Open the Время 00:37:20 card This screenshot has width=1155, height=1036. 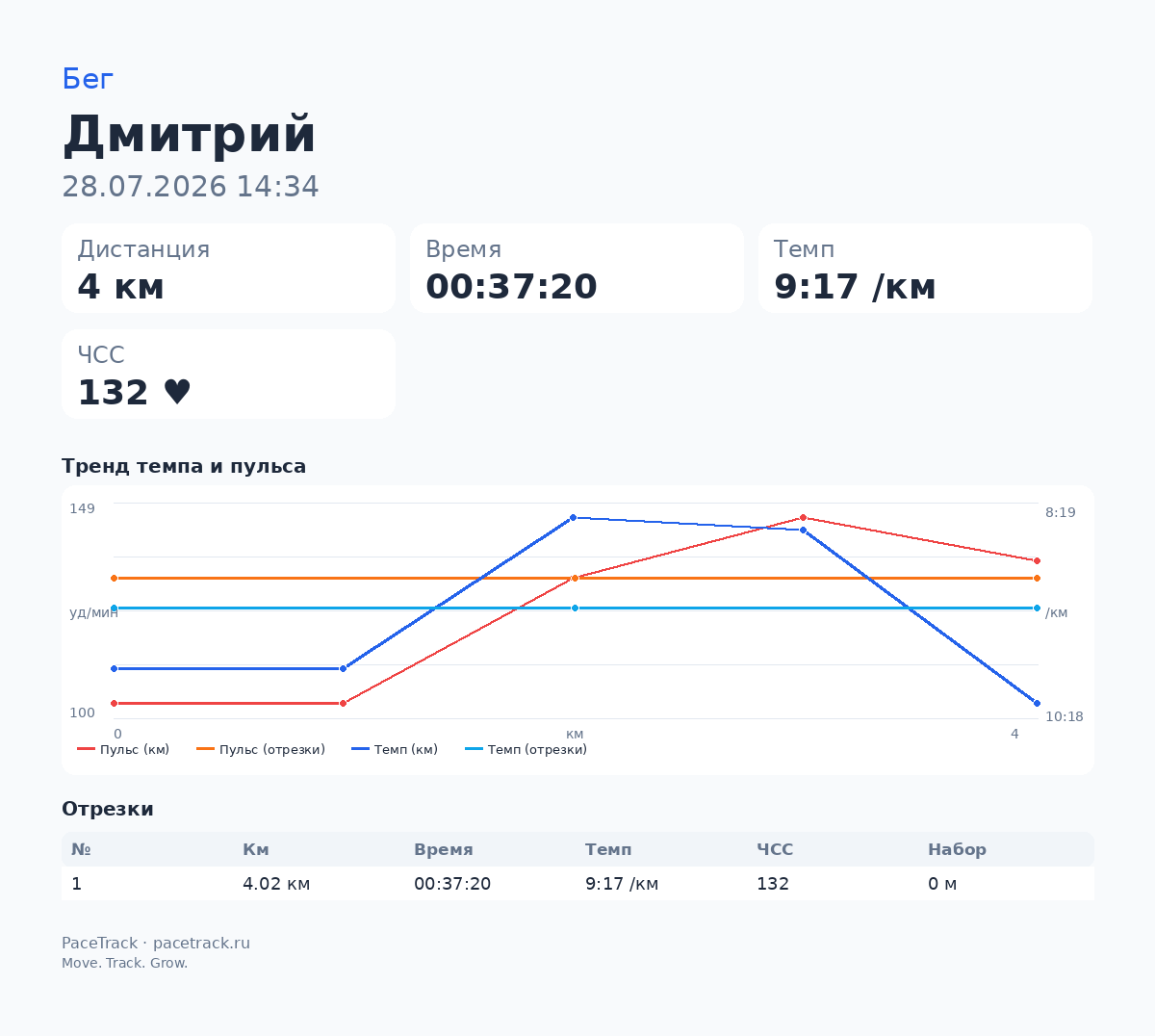pyautogui.click(x=577, y=269)
